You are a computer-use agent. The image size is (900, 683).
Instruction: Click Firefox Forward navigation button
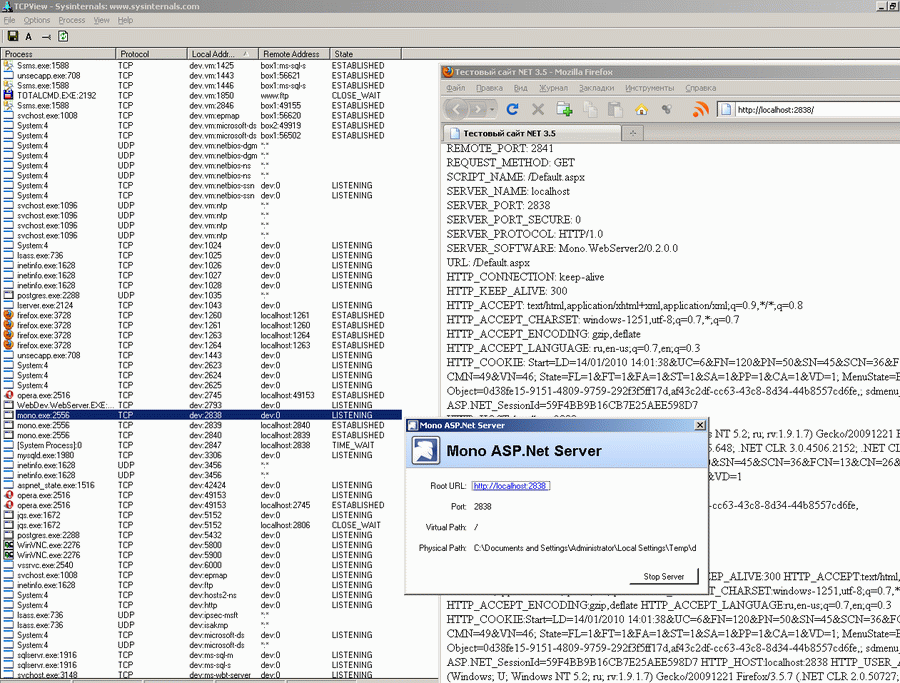(478, 109)
